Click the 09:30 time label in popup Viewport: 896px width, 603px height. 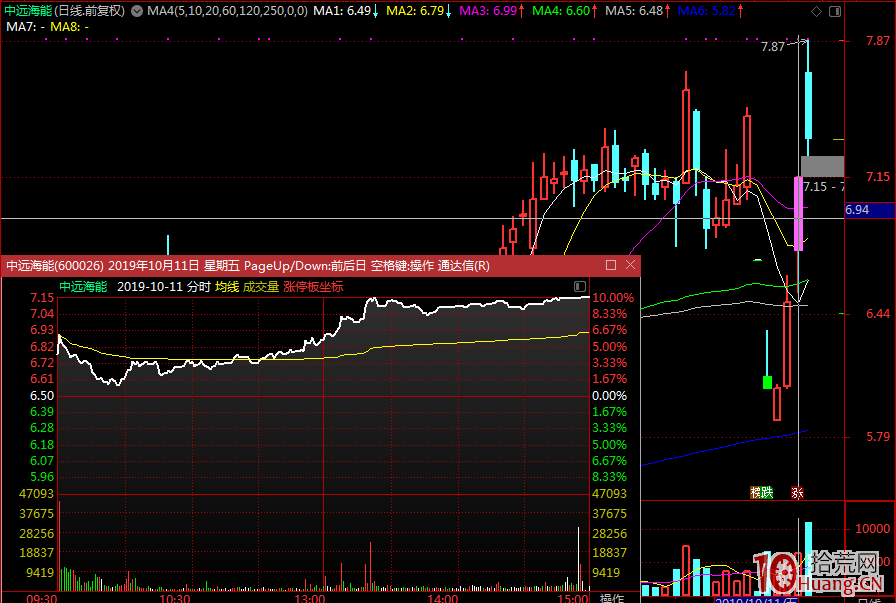[41, 598]
